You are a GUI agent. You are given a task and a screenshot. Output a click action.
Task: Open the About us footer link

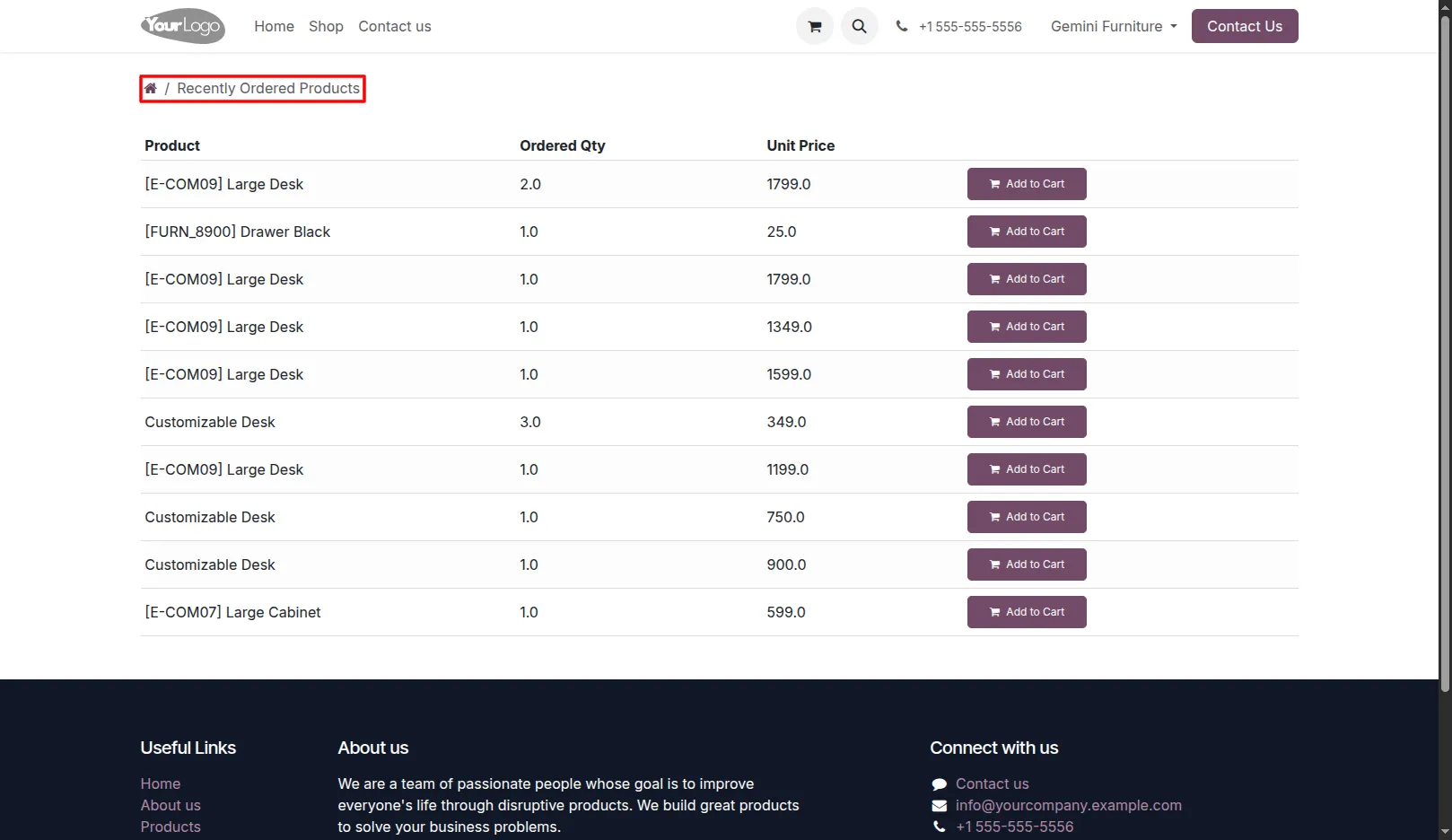171,806
